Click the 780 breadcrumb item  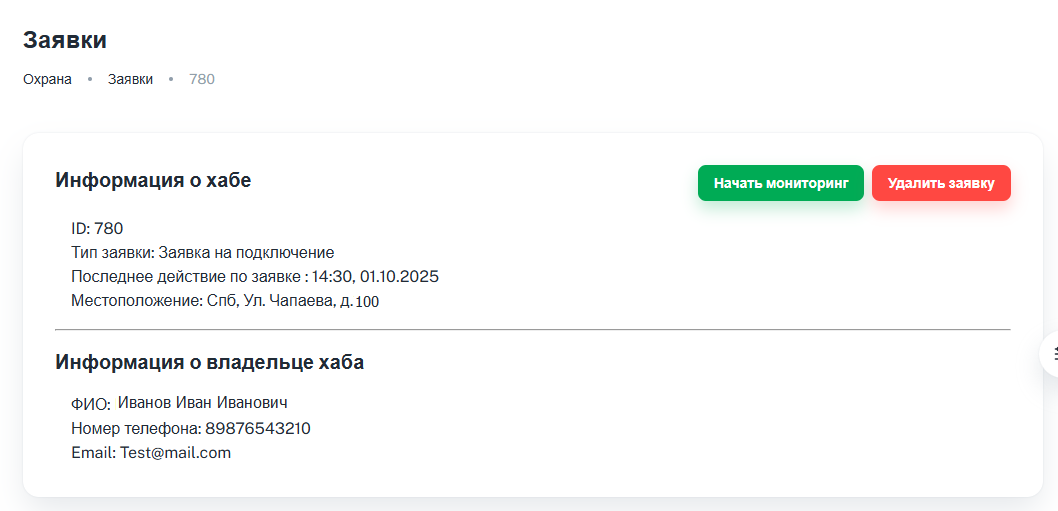202,79
